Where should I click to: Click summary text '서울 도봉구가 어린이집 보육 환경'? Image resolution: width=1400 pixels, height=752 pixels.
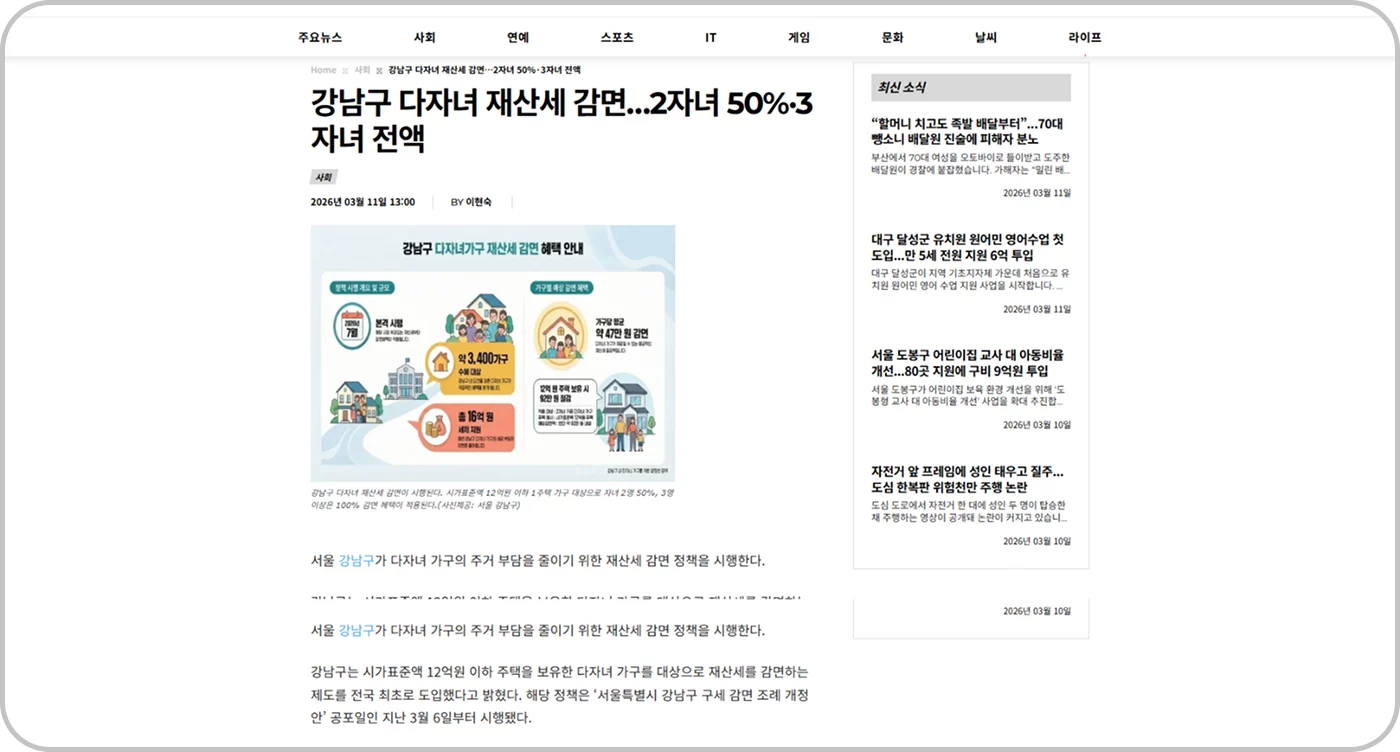coord(970,395)
